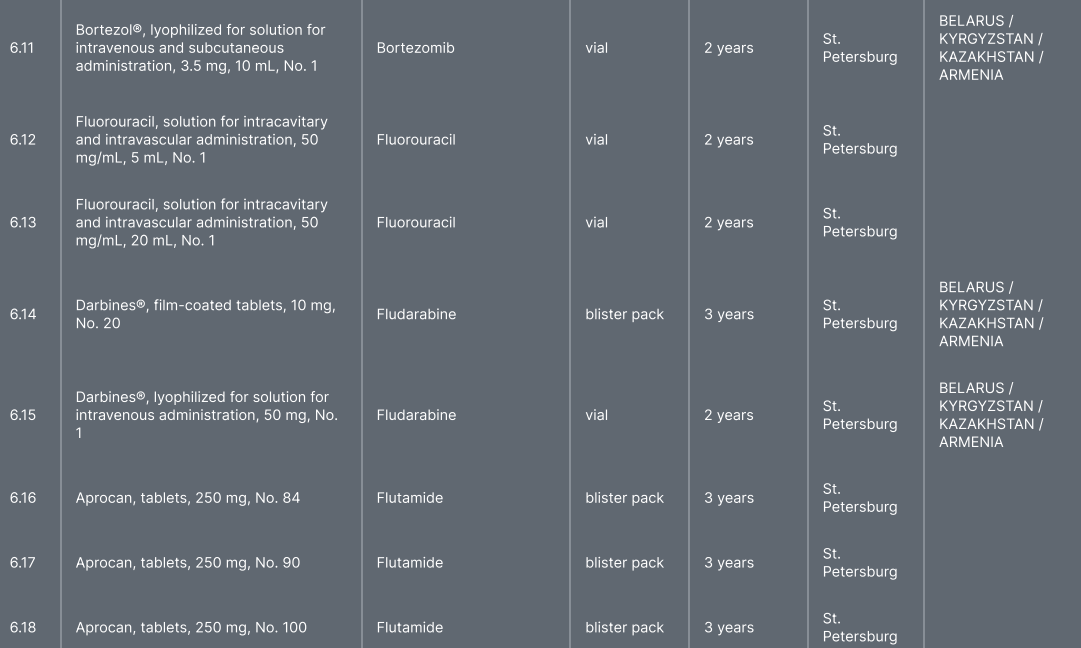Click the 2 years cell in row 6.15
Screen dimensions: 1081x648
pyautogui.click(x=728, y=416)
